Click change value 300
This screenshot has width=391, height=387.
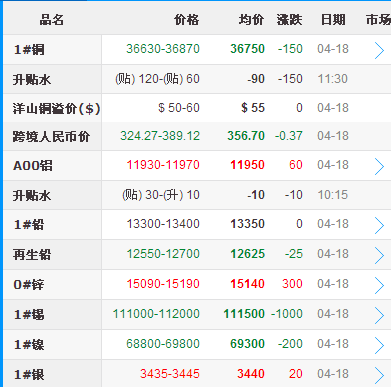pos(292,284)
